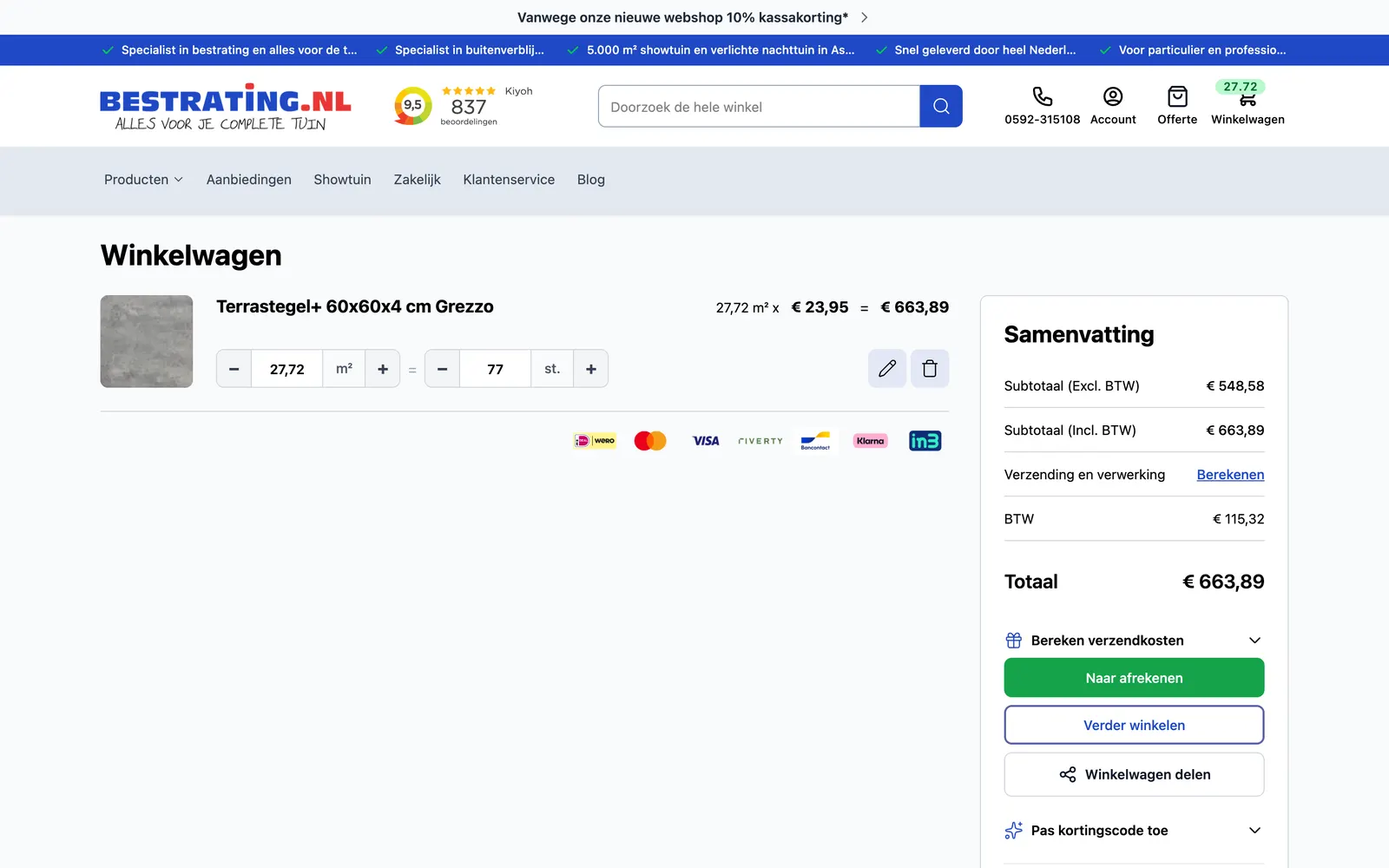The width and height of the screenshot is (1389, 868).
Task: Open the Showtuin menu item
Action: pos(342,180)
